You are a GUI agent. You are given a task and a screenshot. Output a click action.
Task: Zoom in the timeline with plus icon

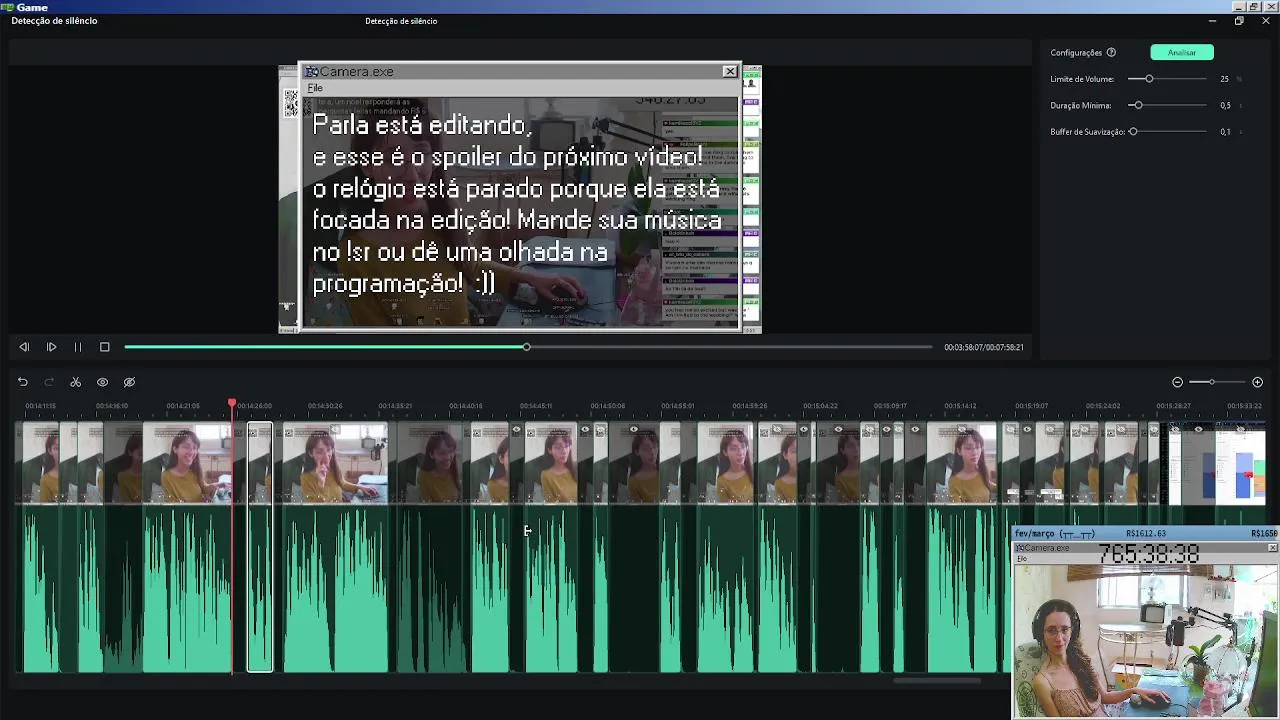[1257, 382]
